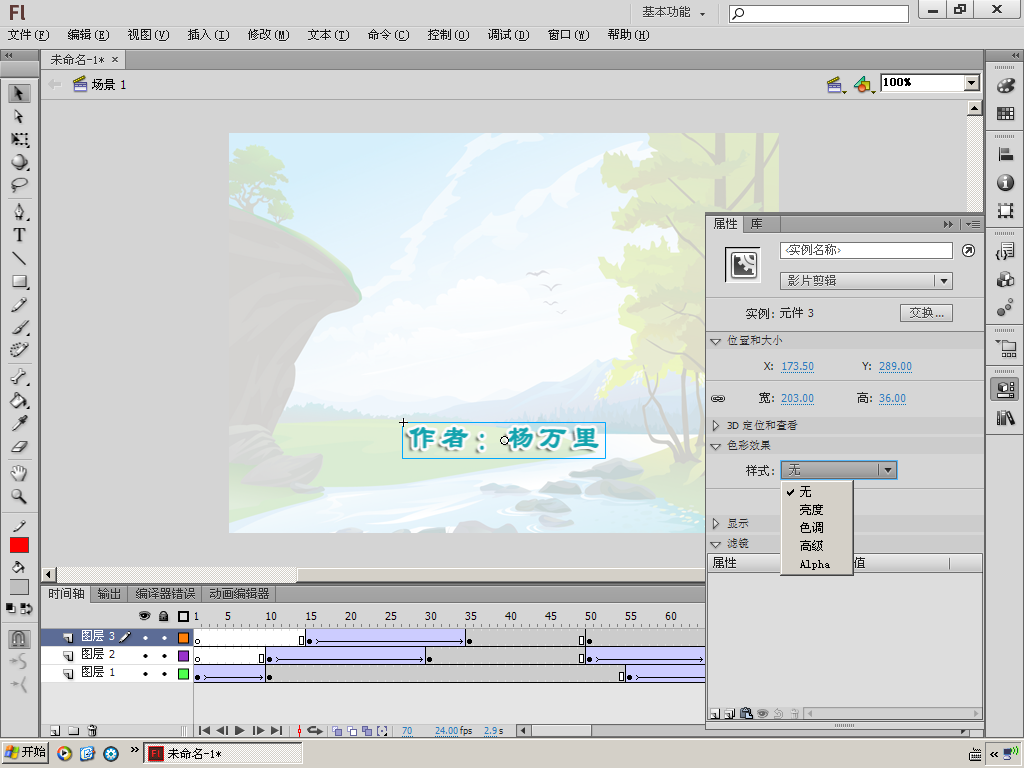Image resolution: width=1024 pixels, height=768 pixels.
Task: Select the 3D Rotation tool
Action: click(x=19, y=162)
